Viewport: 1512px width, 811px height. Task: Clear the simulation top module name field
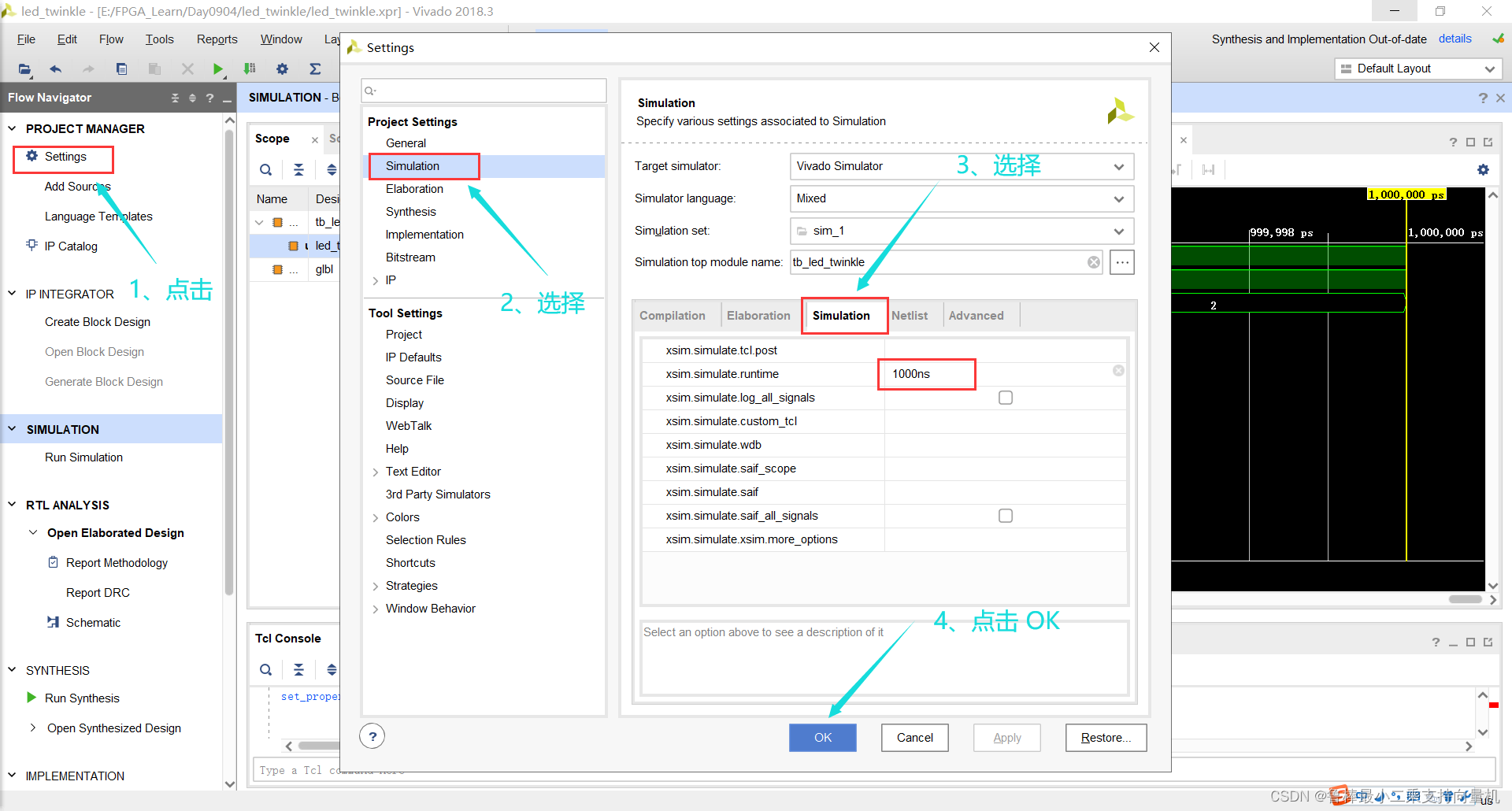[x=1094, y=262]
